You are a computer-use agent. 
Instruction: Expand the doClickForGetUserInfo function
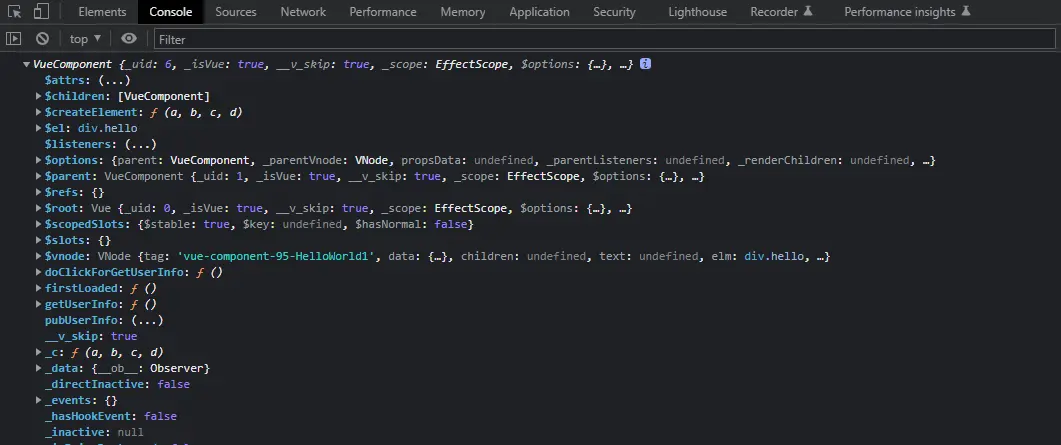39,272
